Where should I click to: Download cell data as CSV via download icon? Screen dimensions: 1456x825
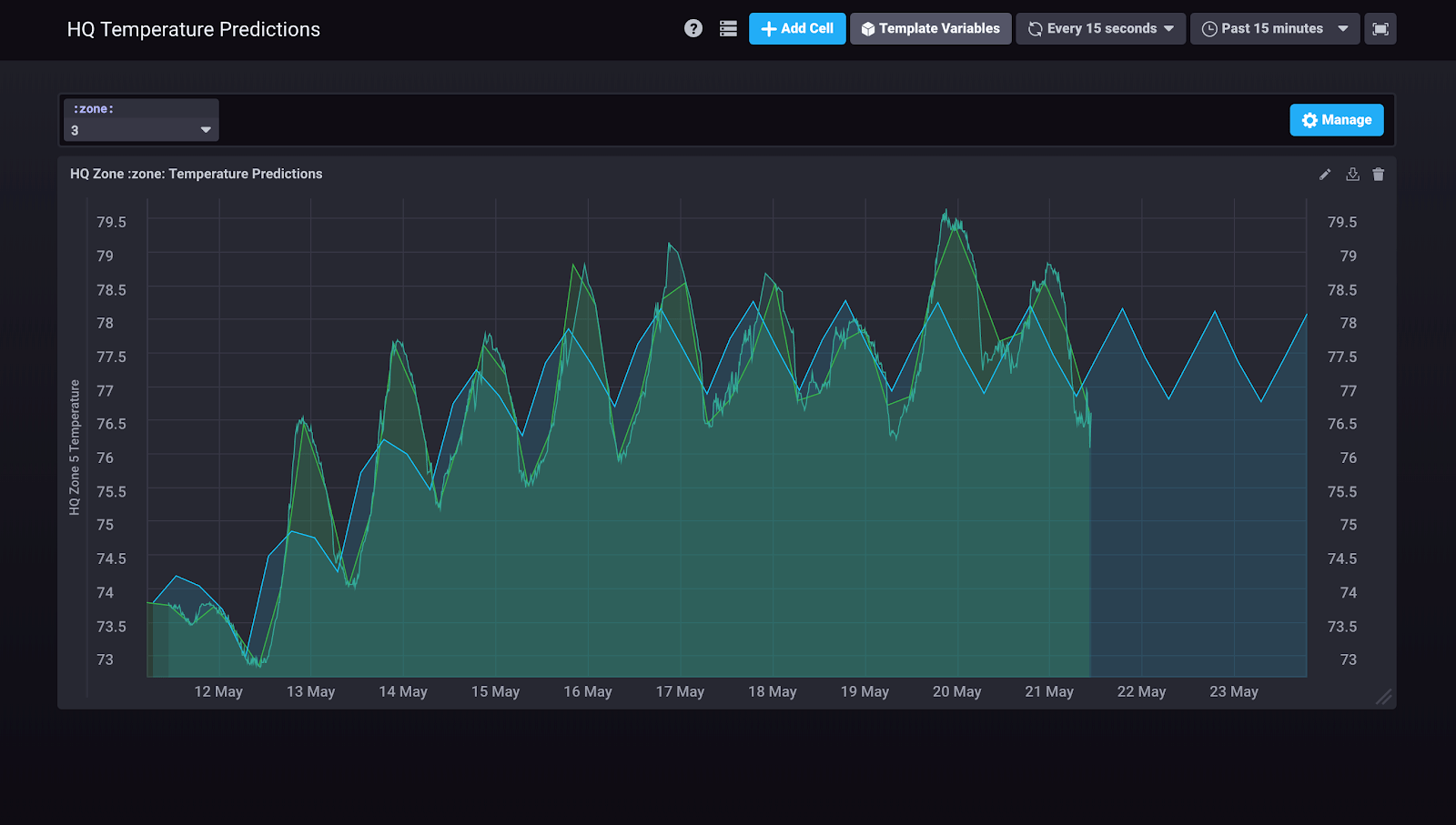tap(1352, 174)
